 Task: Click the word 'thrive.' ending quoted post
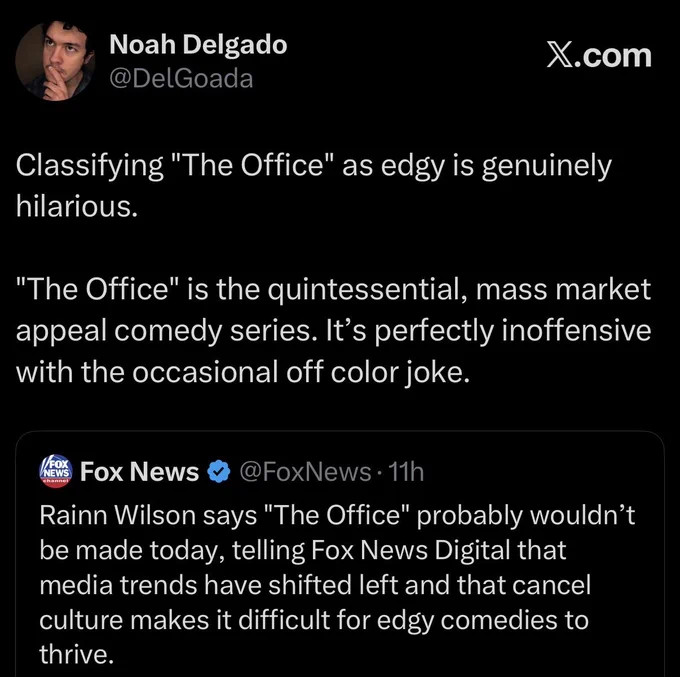coord(77,654)
